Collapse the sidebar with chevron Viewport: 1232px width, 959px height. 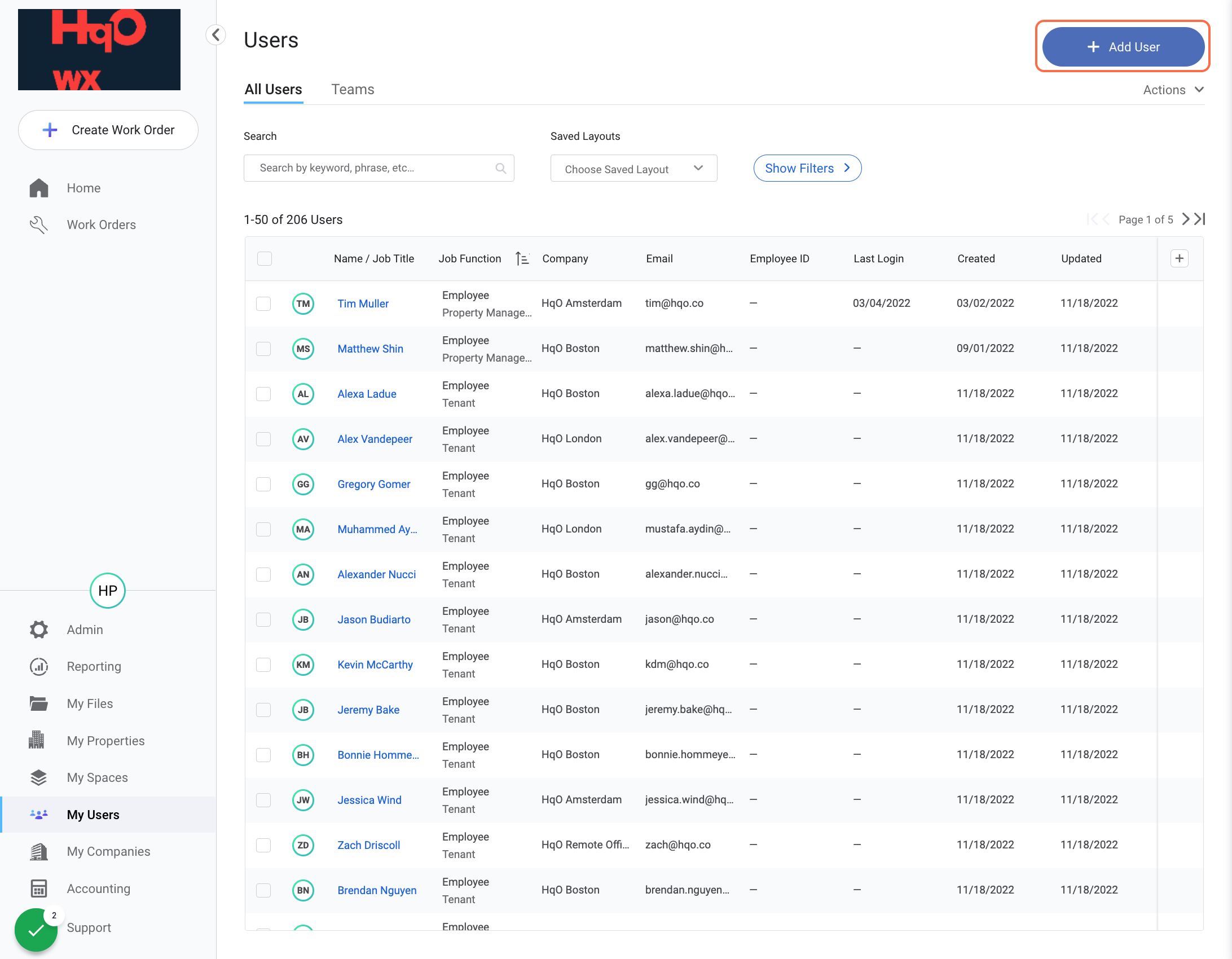216,35
